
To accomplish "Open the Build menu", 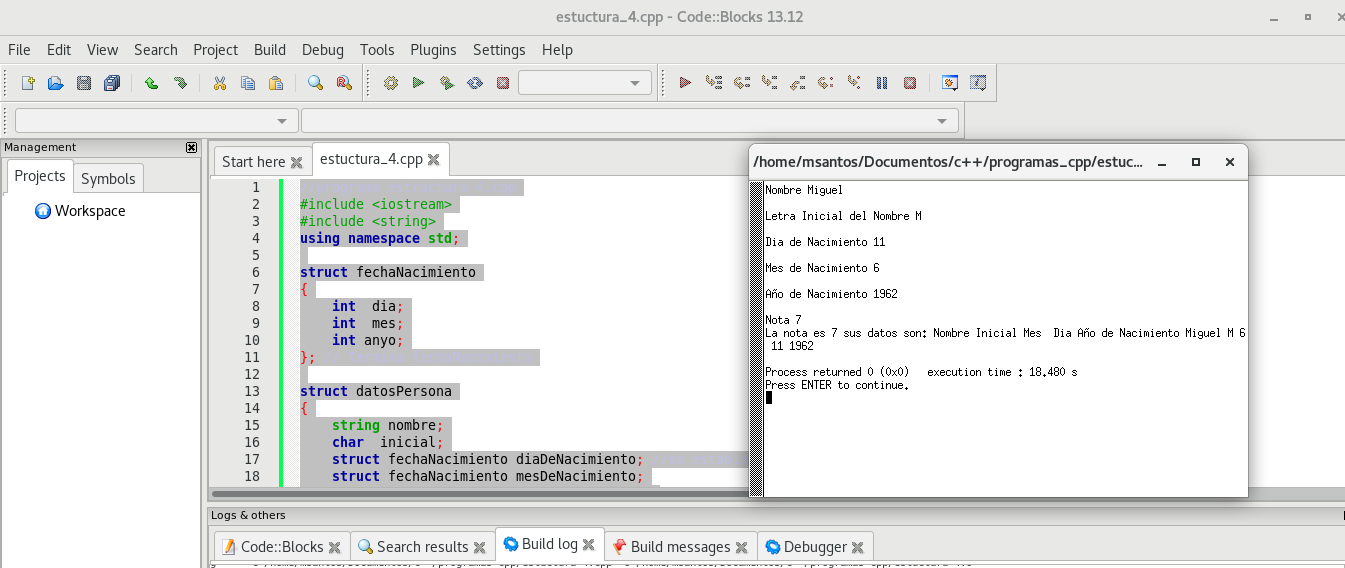I will (x=269, y=50).
